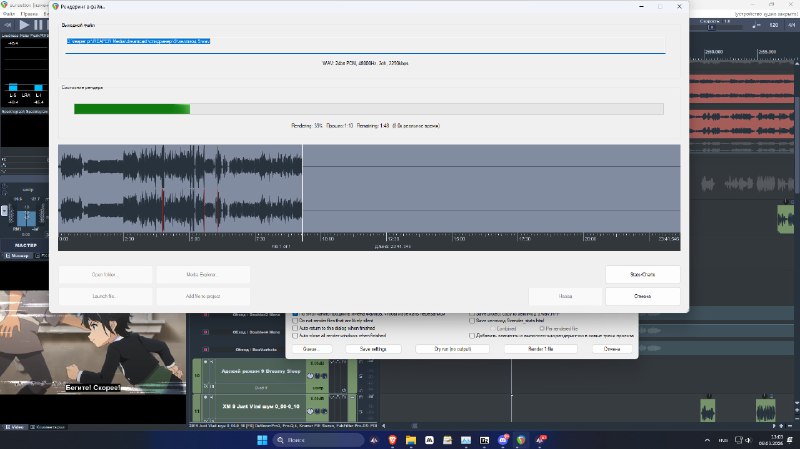Viewport: 800px width, 449px height.
Task: Expand the hidden system tray icons chevron
Action: pyautogui.click(x=707, y=440)
